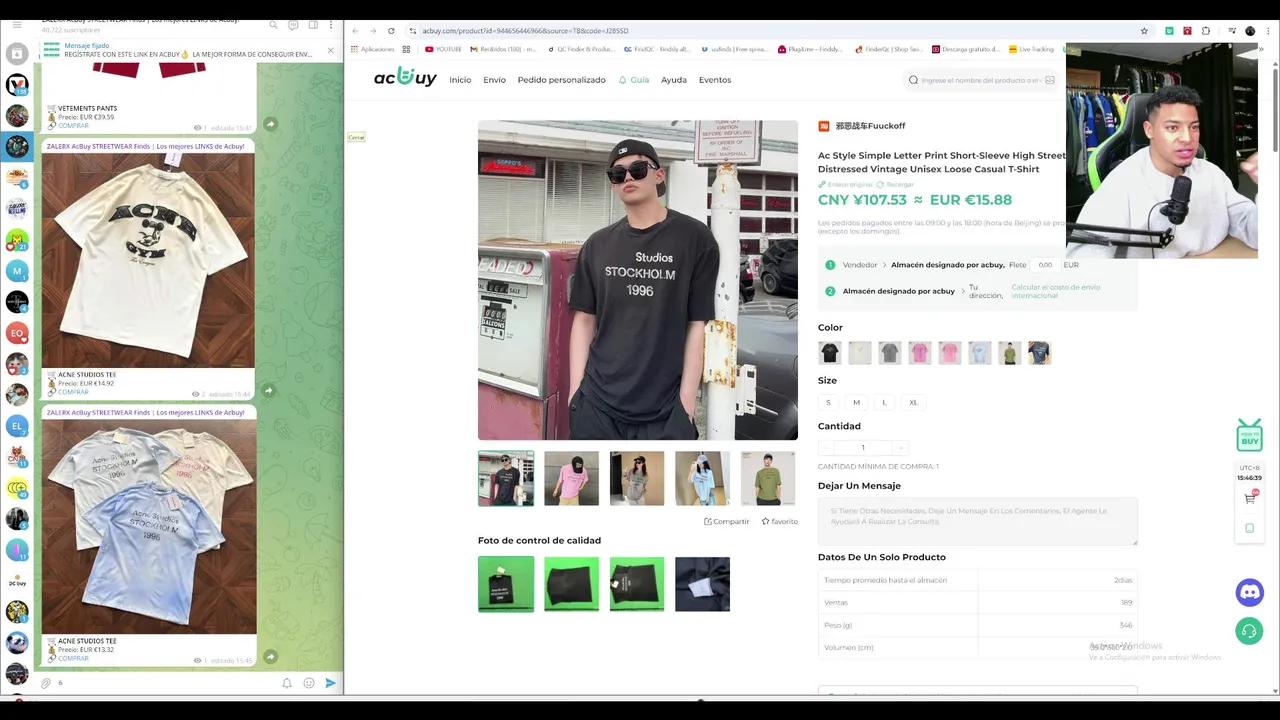The image size is (1280, 720).
Task: Open Pedido personalizado menu item
Action: click(x=561, y=80)
